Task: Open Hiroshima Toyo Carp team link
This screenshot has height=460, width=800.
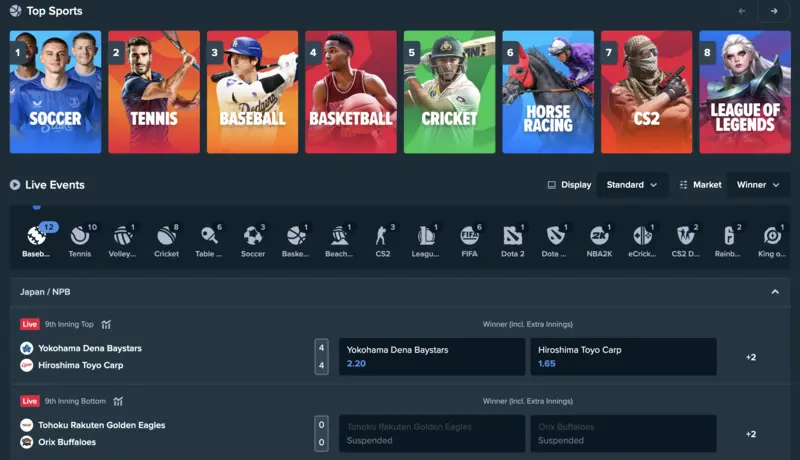Action: coord(81,365)
